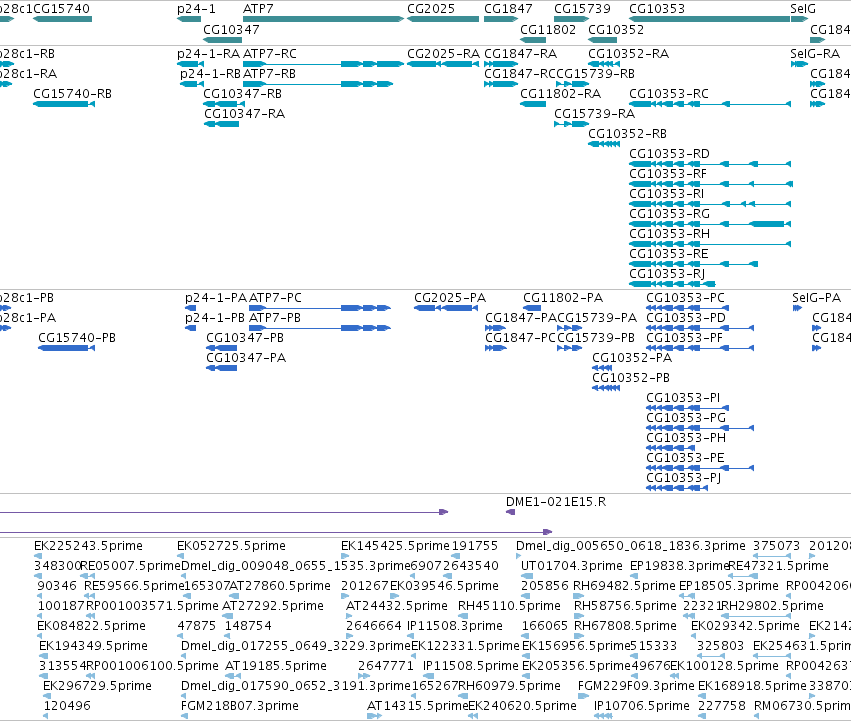Click the long CG10353 gene bar glyph
The height and width of the screenshot is (721, 851).
pyautogui.click(x=710, y=19)
